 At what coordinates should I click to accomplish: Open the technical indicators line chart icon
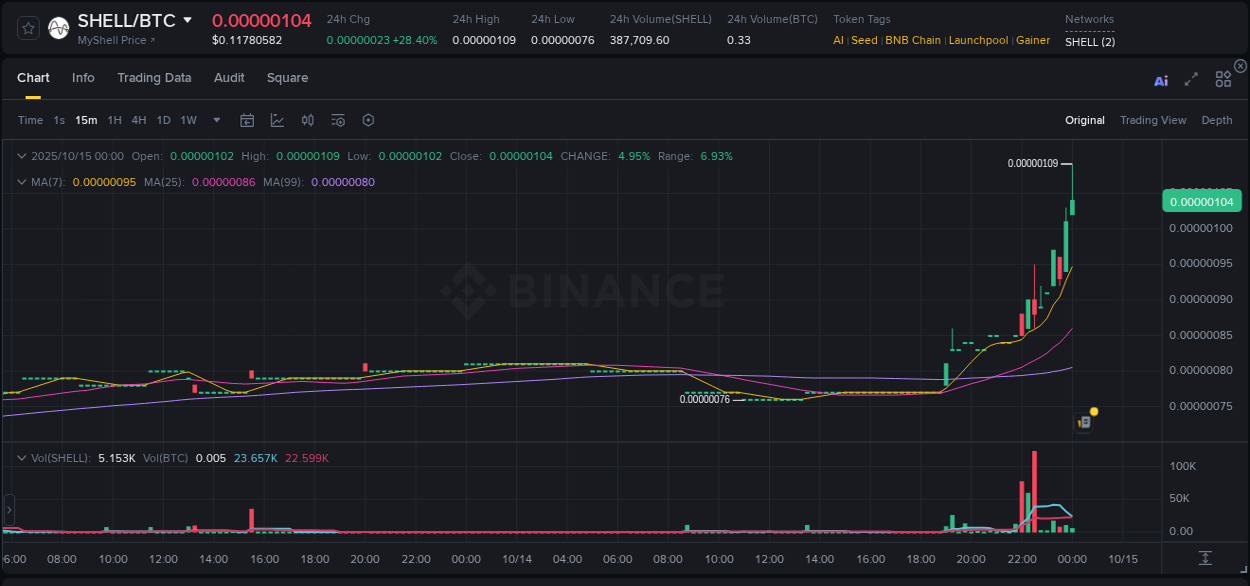pos(277,120)
